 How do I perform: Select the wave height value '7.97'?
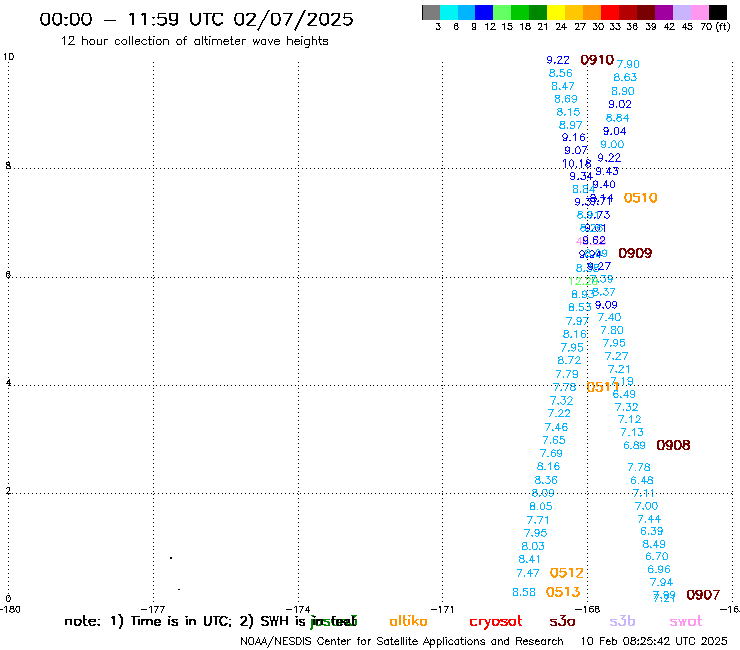click(577, 321)
